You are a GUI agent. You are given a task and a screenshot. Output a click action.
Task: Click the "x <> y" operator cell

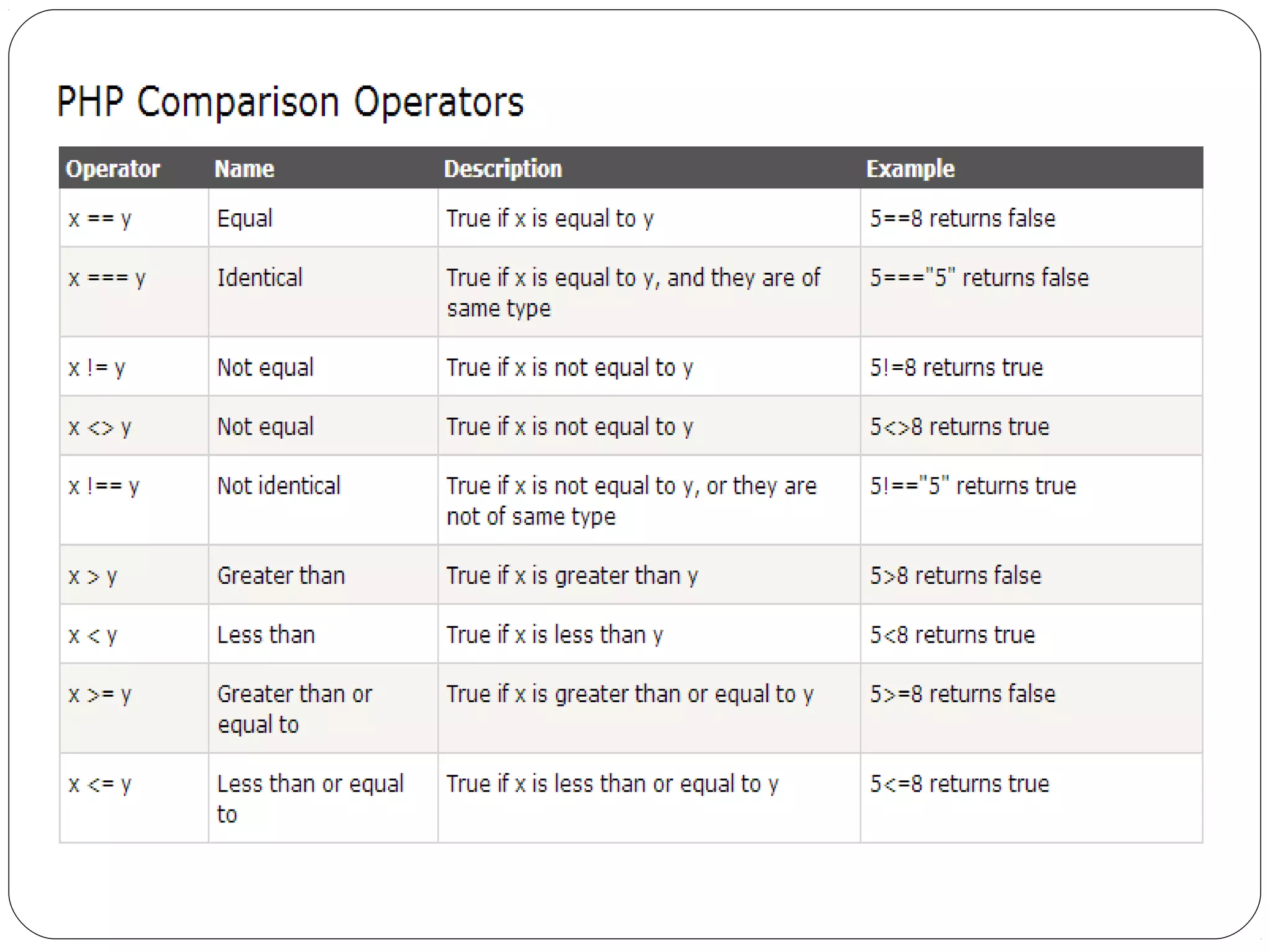pyautogui.click(x=100, y=427)
